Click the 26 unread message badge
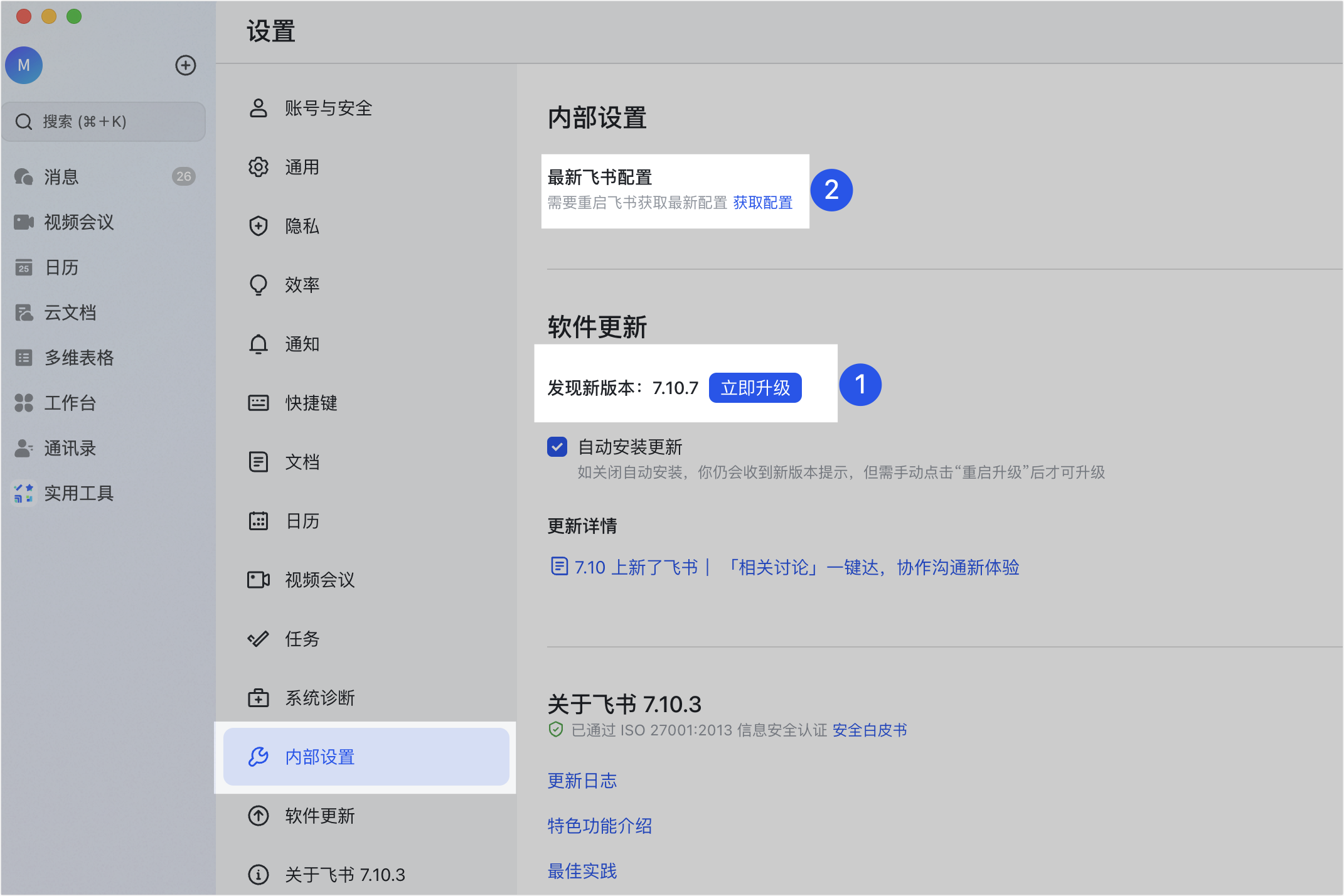This screenshot has height=896, width=1344. [184, 177]
